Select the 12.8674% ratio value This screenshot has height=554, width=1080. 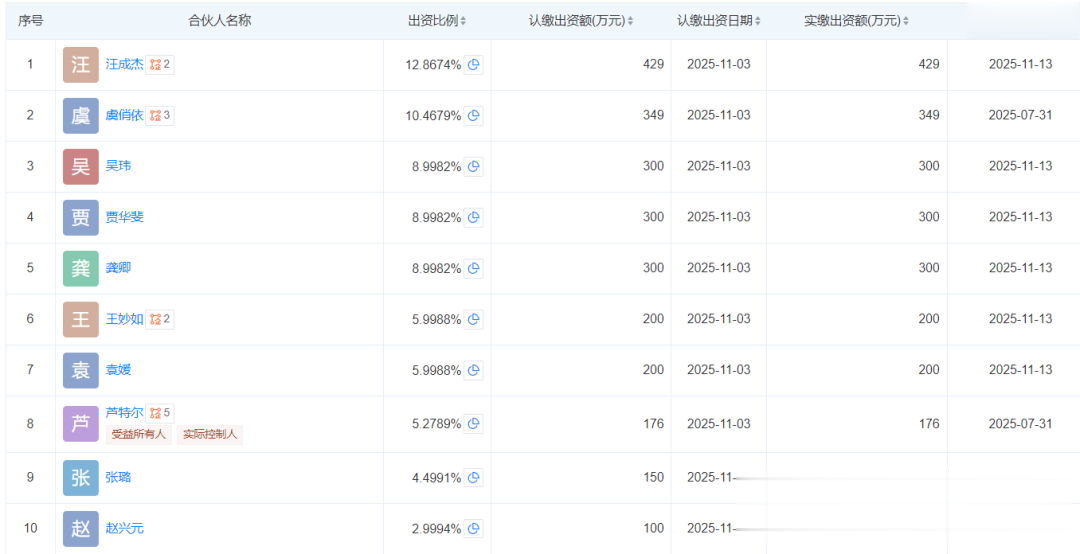[x=433, y=65]
